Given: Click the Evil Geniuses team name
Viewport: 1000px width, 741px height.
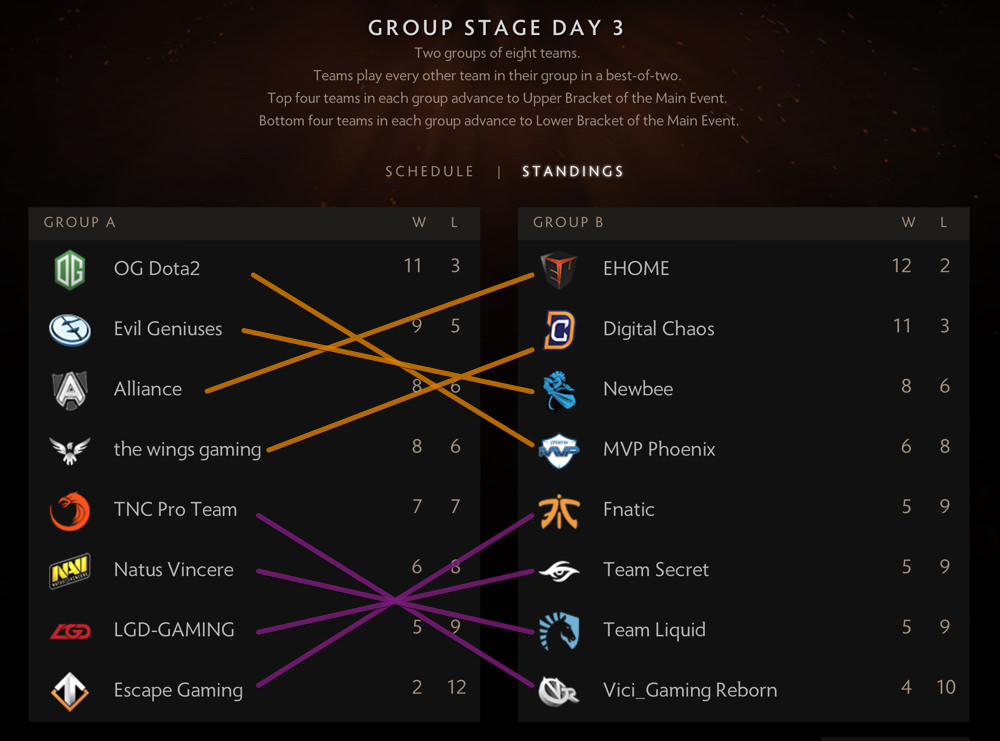Looking at the screenshot, I should click(x=167, y=329).
